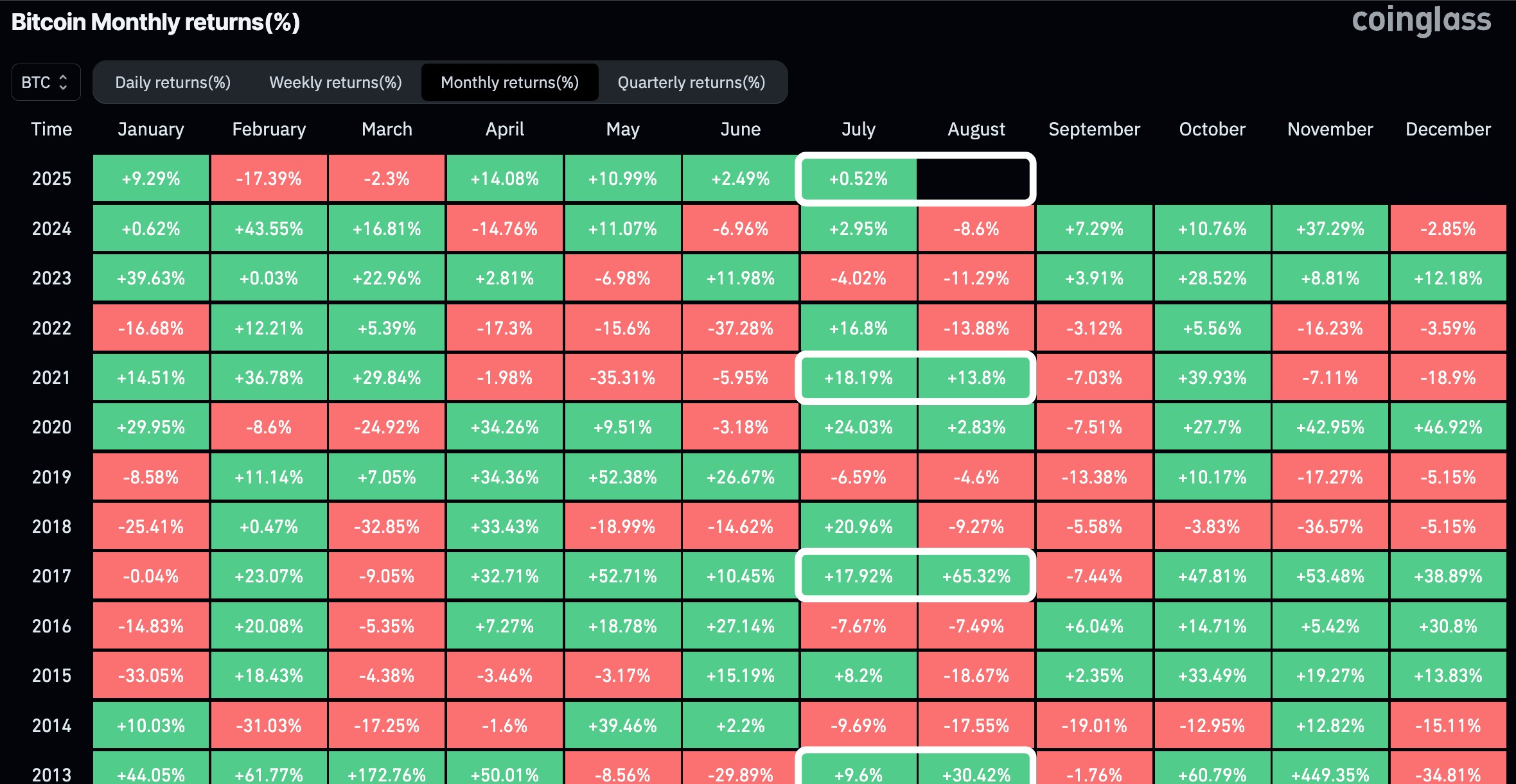Viewport: 1516px width, 784px height.
Task: Click the +33.49% October 2015 cell
Action: point(1212,675)
